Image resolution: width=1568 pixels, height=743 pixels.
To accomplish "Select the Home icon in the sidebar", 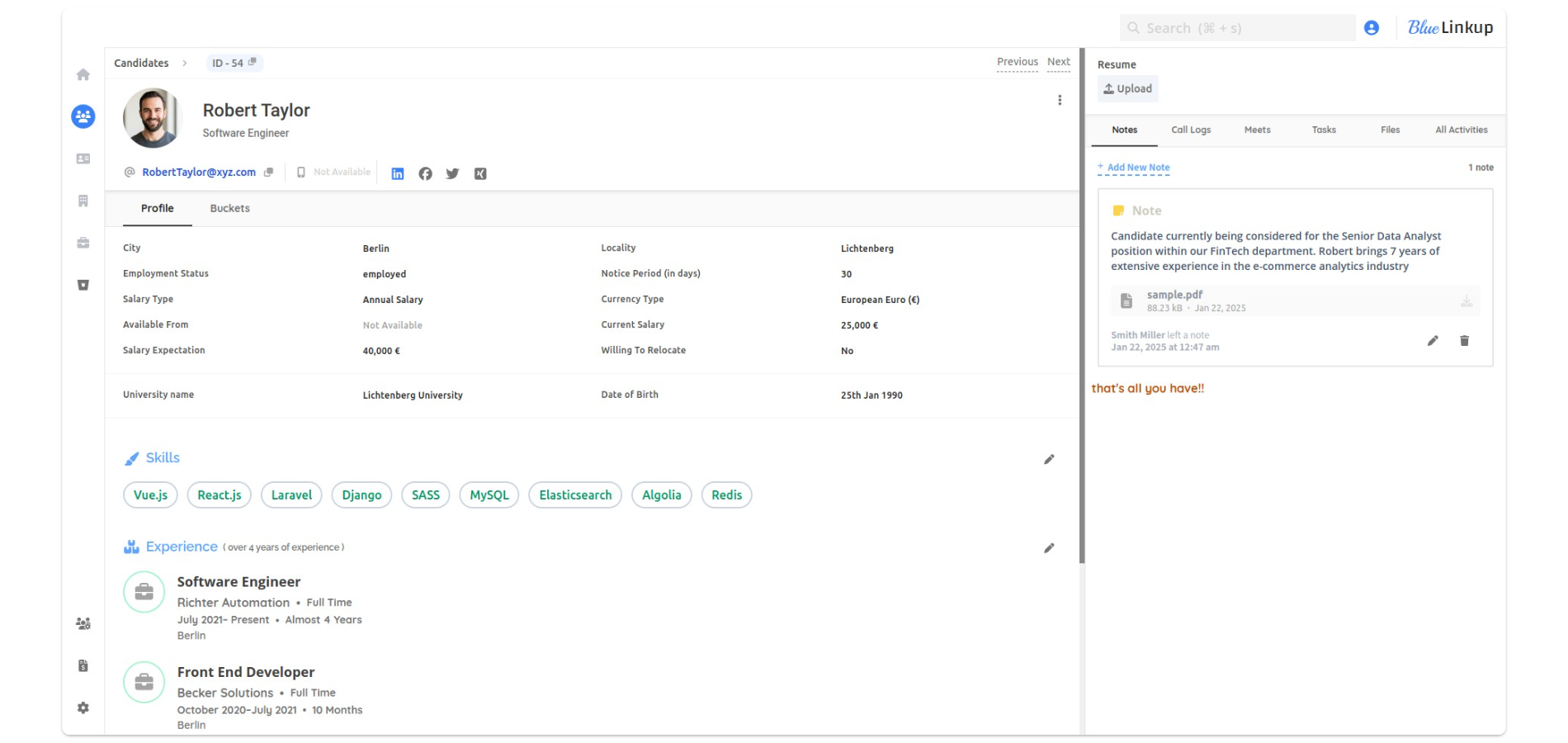I will point(83,74).
